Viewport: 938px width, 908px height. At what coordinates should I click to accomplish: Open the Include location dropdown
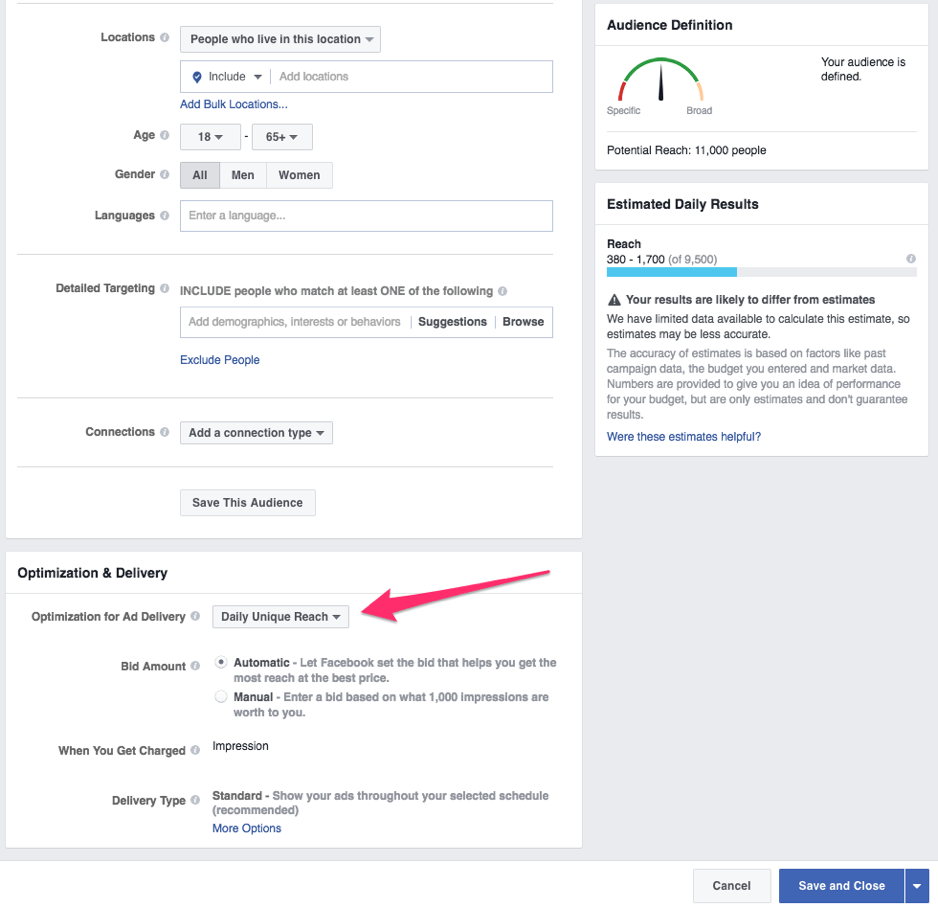coord(235,77)
